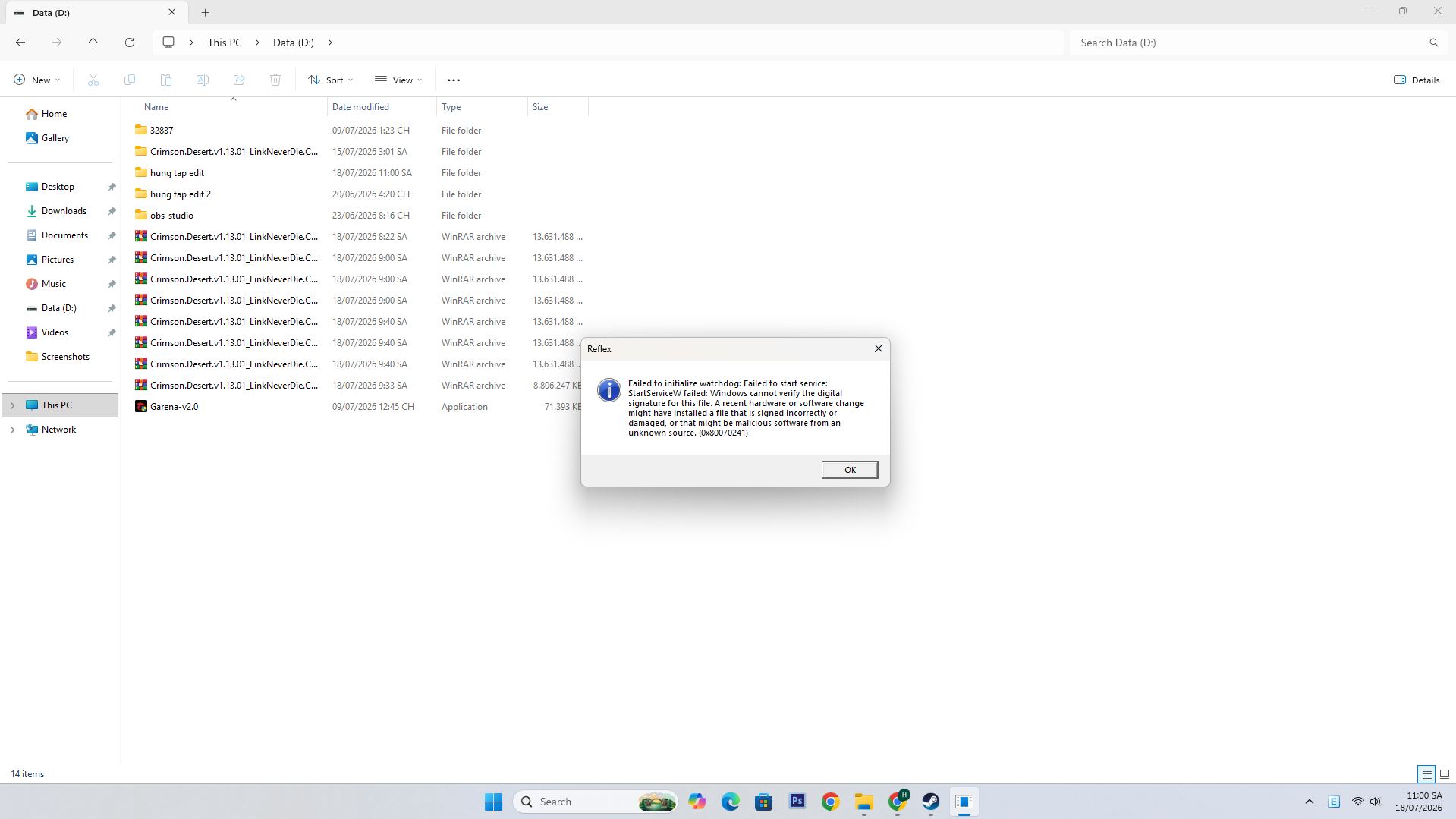
Task: Switch to the Reflex app taskbar icon
Action: (964, 802)
